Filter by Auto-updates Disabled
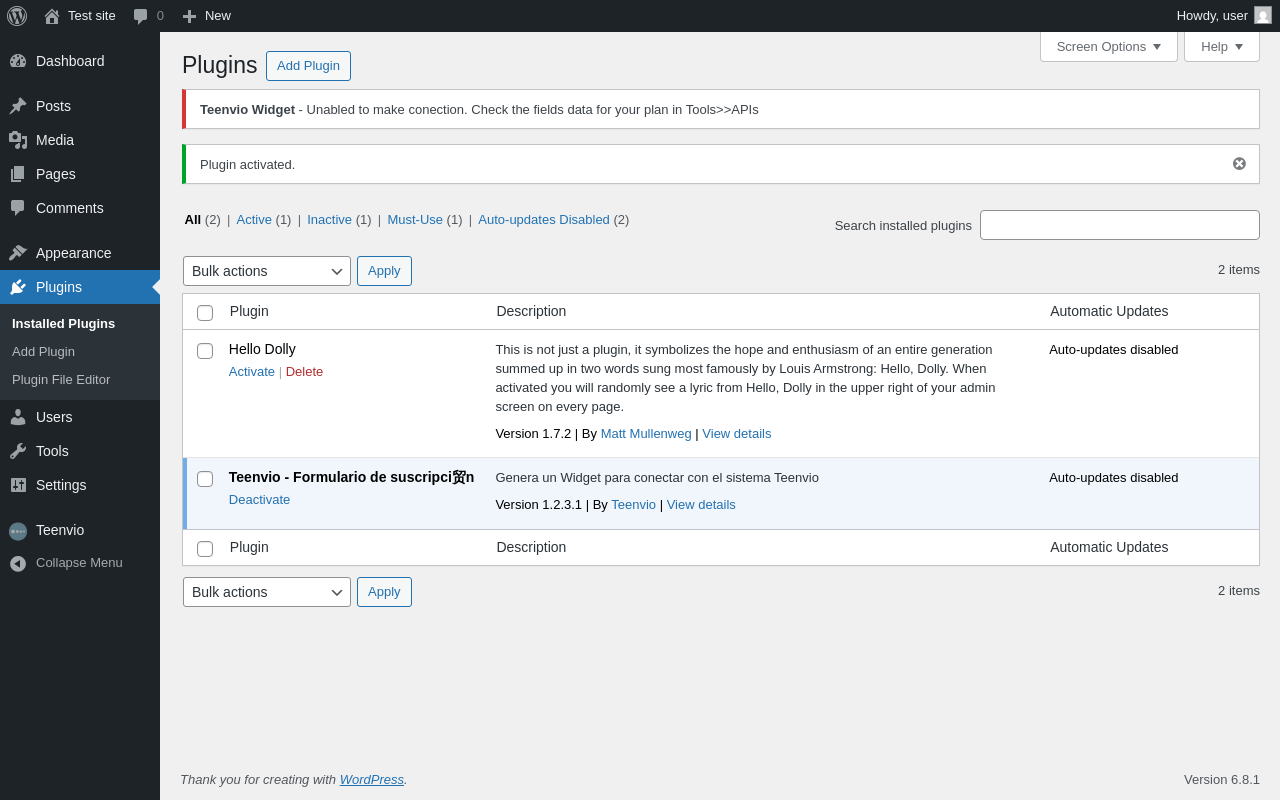The height and width of the screenshot is (800, 1280). [x=544, y=220]
